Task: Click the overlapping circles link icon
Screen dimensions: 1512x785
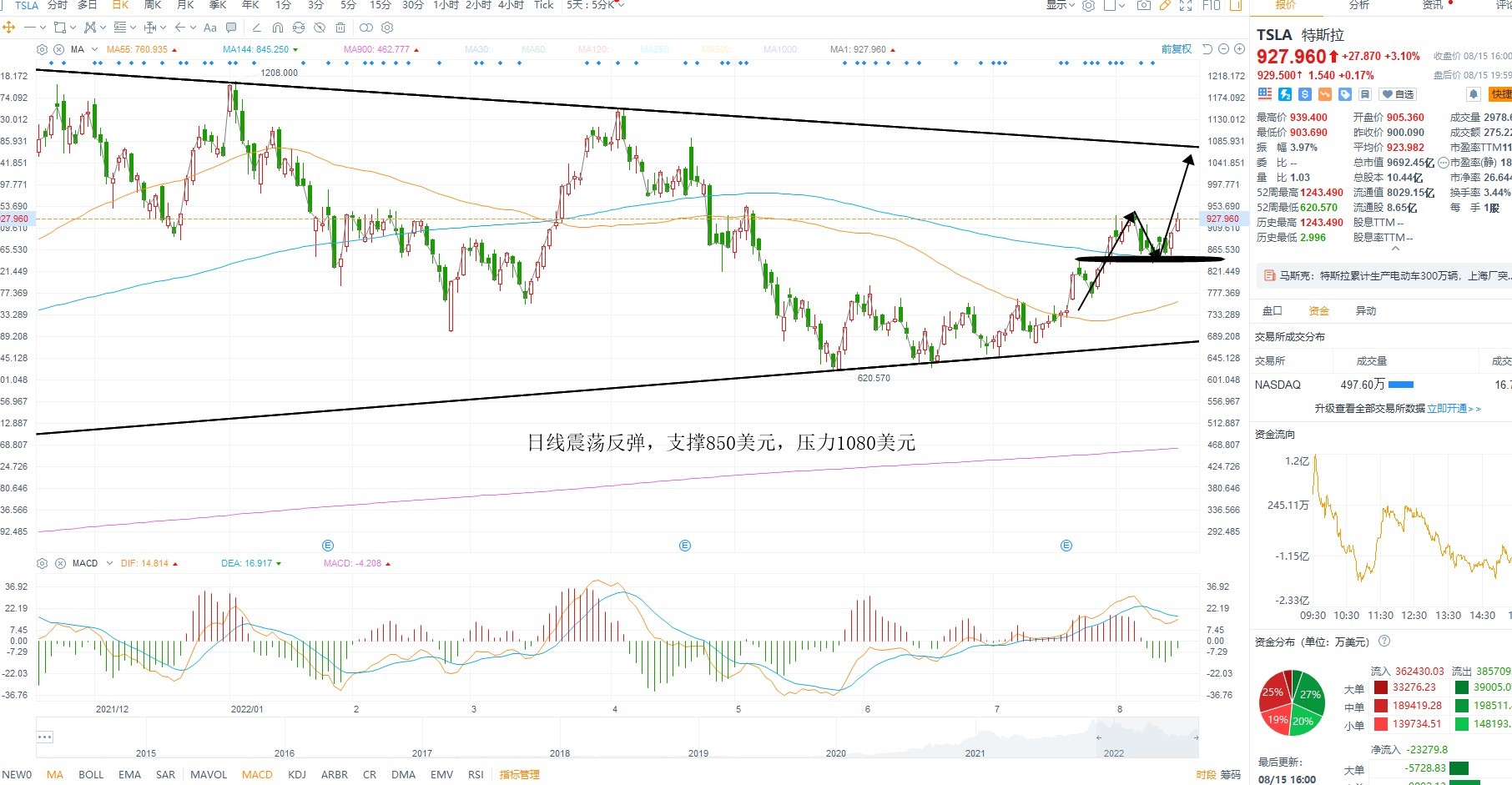Action: pos(365,28)
